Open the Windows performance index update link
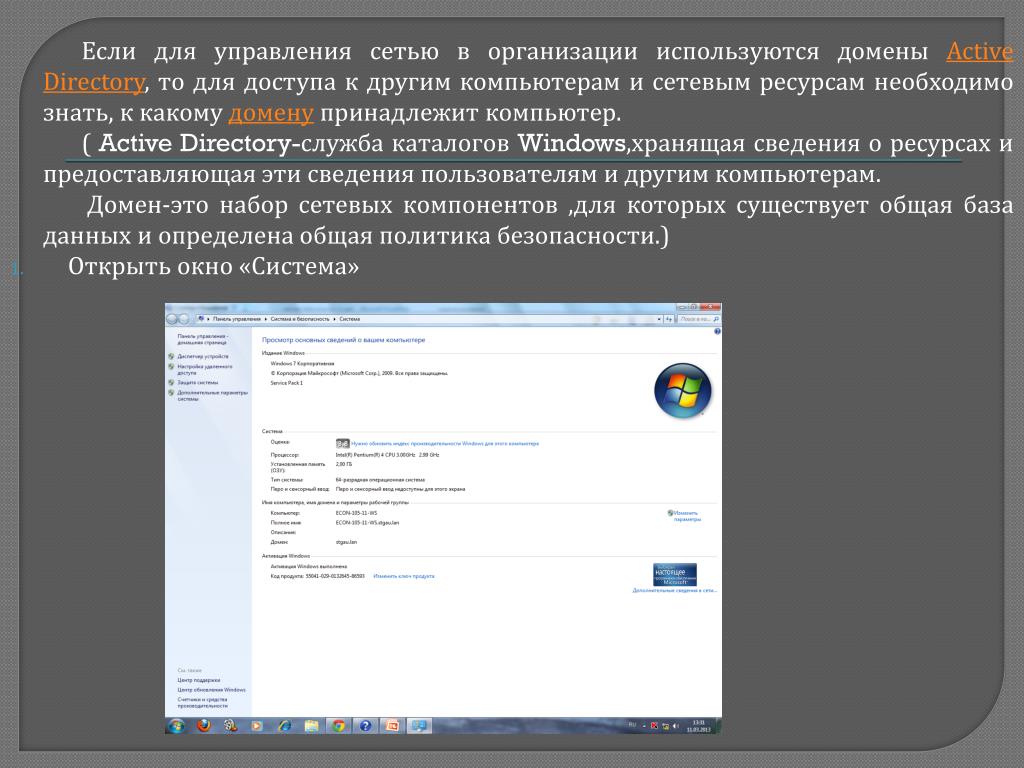1024x768 pixels. pyautogui.click(x=445, y=443)
